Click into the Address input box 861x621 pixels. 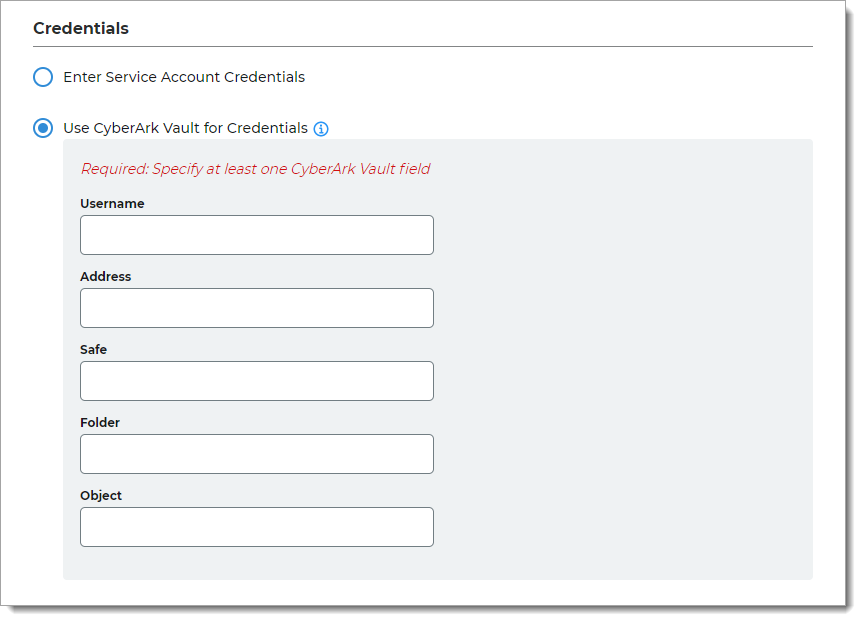tap(257, 308)
